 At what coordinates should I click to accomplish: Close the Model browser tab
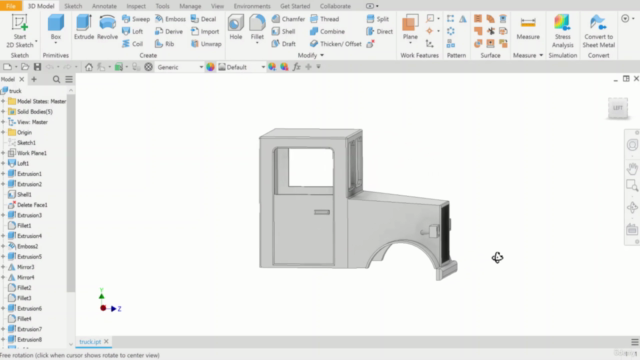pos(22,79)
